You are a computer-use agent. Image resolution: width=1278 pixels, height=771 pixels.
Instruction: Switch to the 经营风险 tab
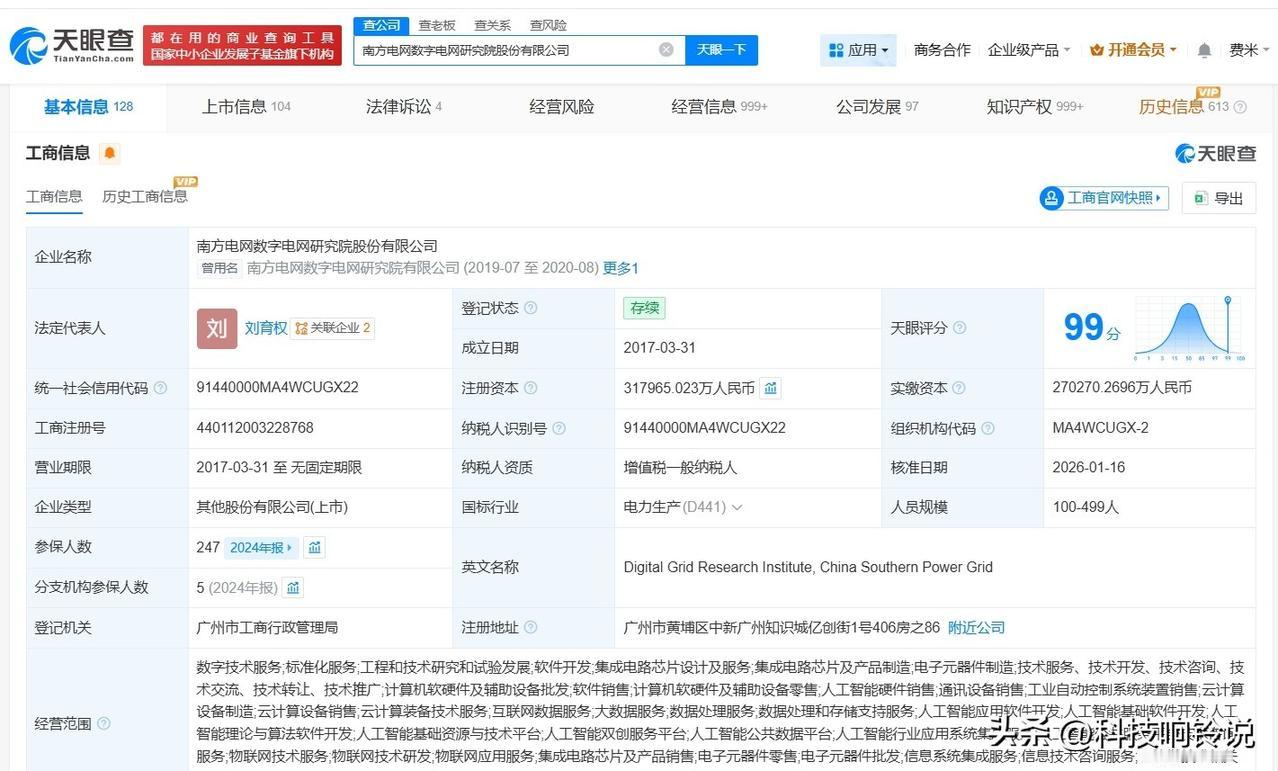562,107
